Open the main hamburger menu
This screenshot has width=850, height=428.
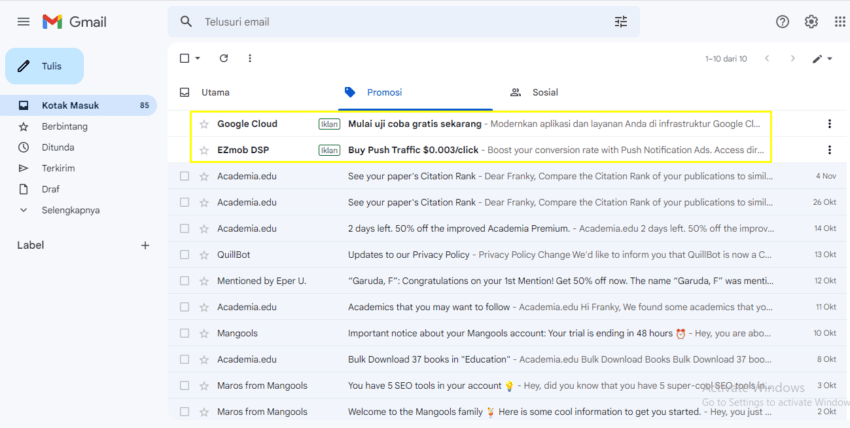(x=23, y=22)
